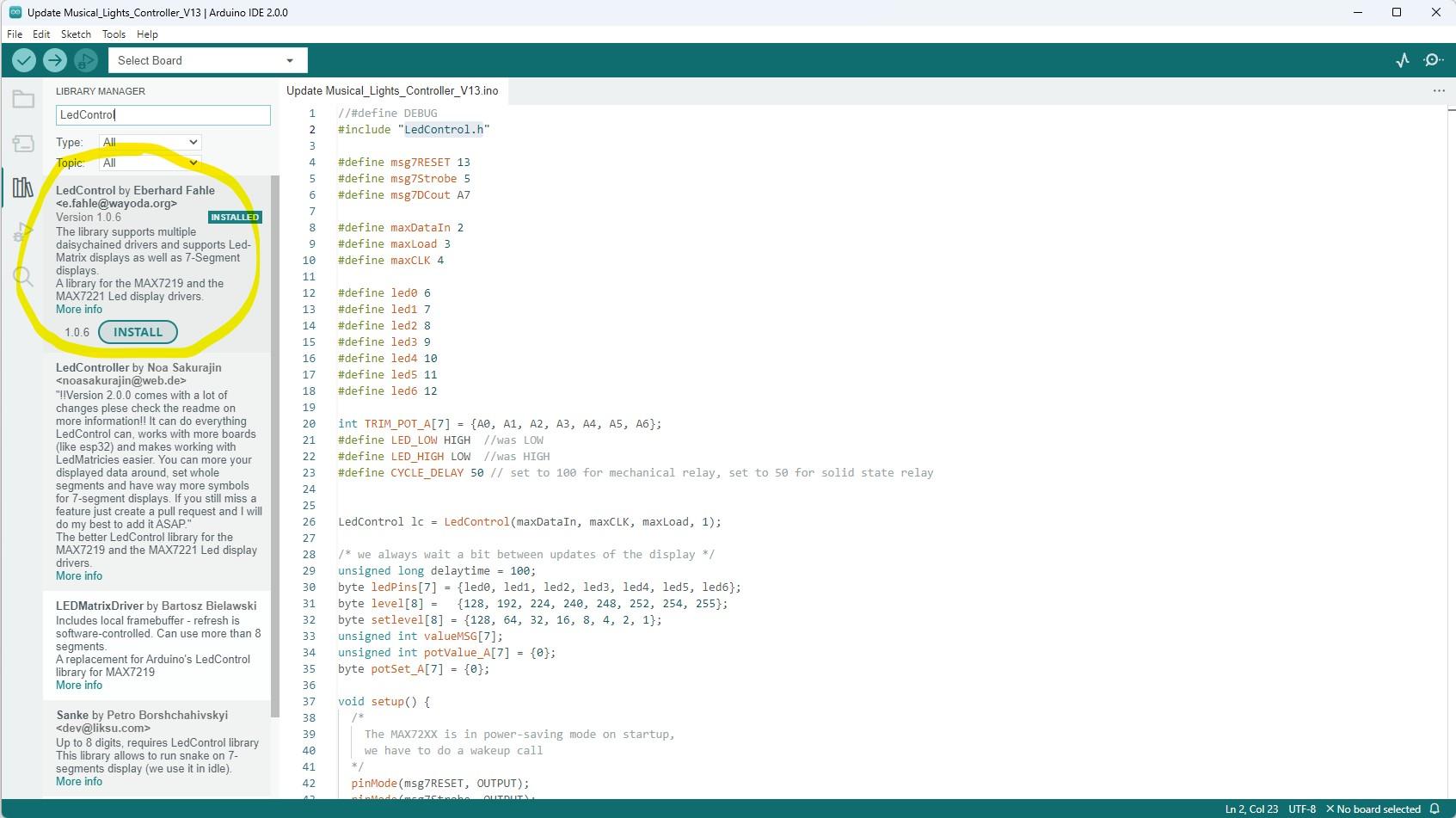The image size is (1456, 818).
Task: Click line 'int TRIM_POT_A[7]' declaration
Action: click(500, 424)
